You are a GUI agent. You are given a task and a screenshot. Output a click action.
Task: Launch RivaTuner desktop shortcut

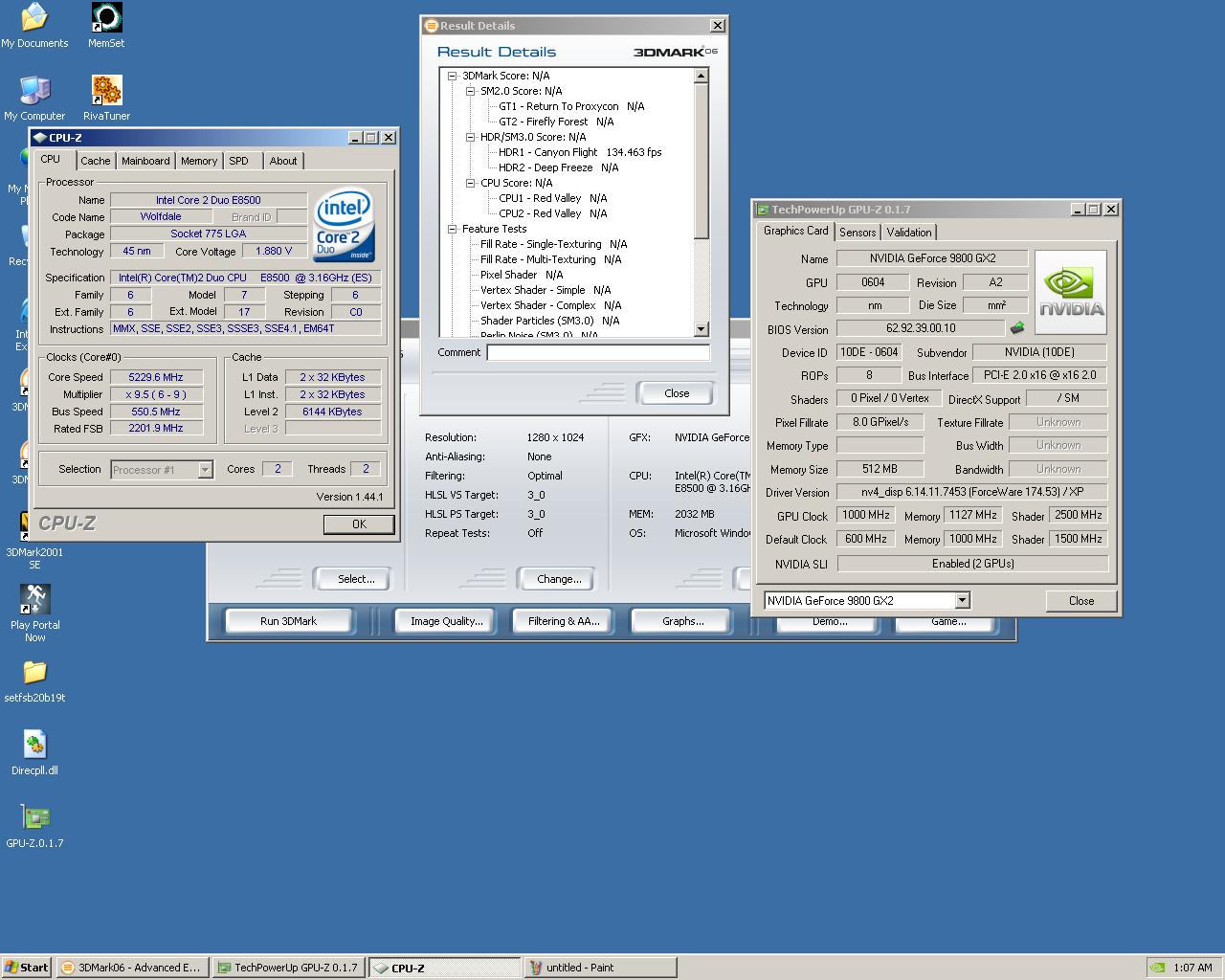pos(106,99)
